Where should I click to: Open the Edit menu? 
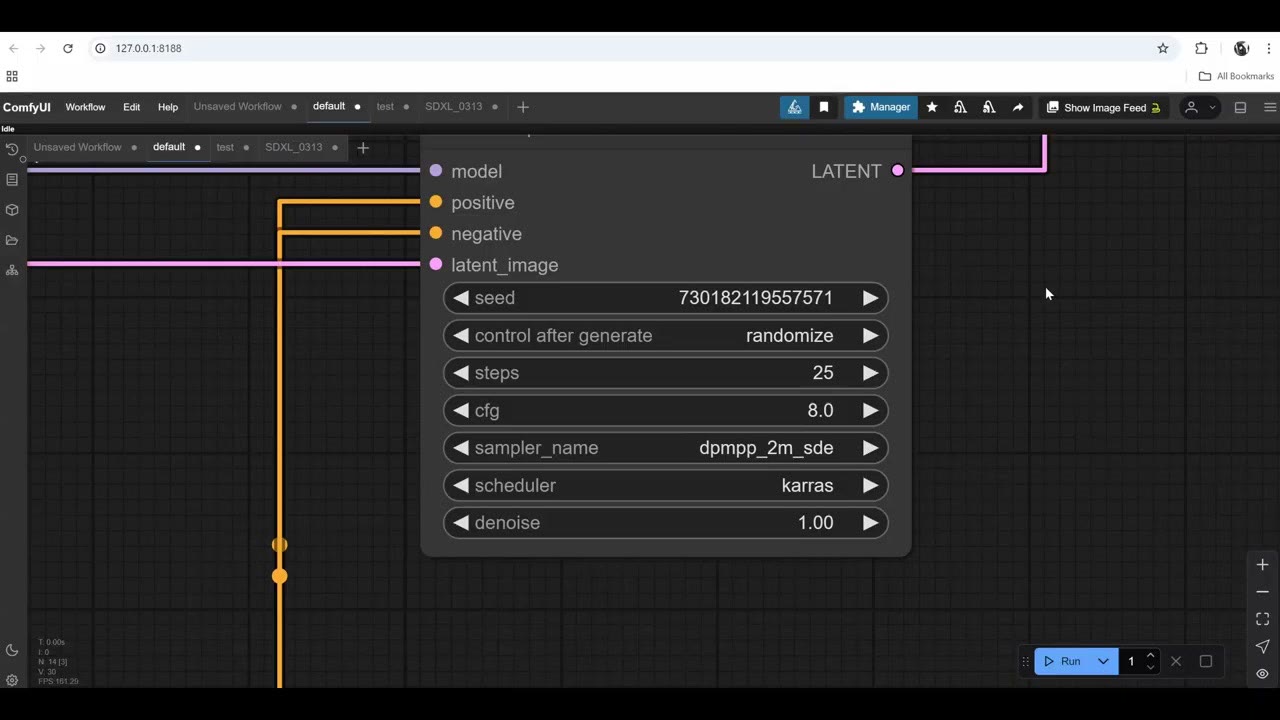click(132, 107)
